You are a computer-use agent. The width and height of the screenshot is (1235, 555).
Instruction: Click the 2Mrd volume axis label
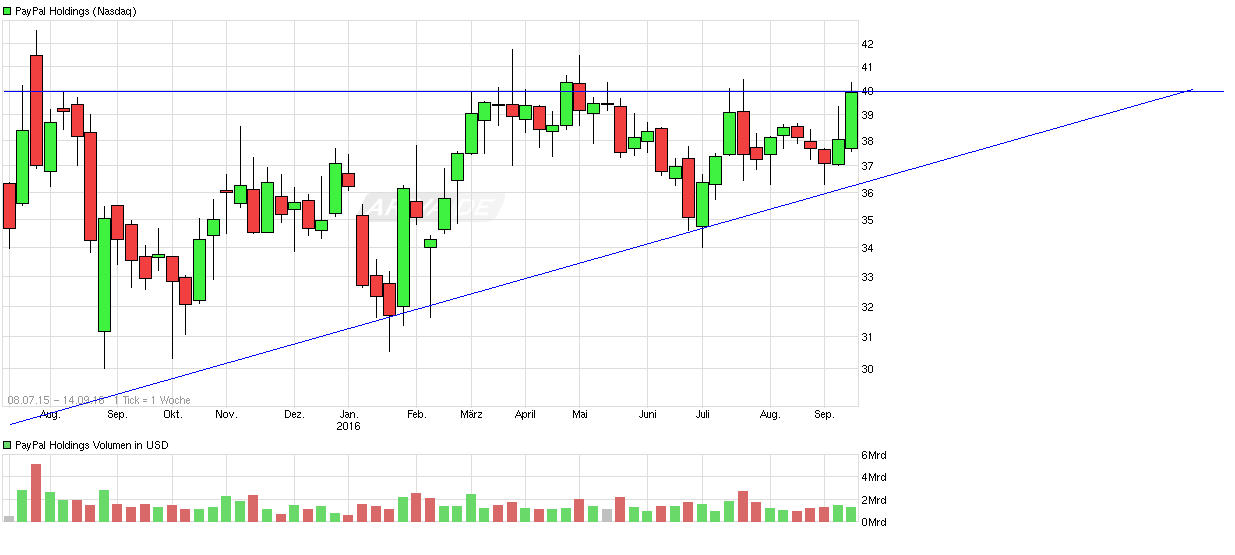(873, 500)
